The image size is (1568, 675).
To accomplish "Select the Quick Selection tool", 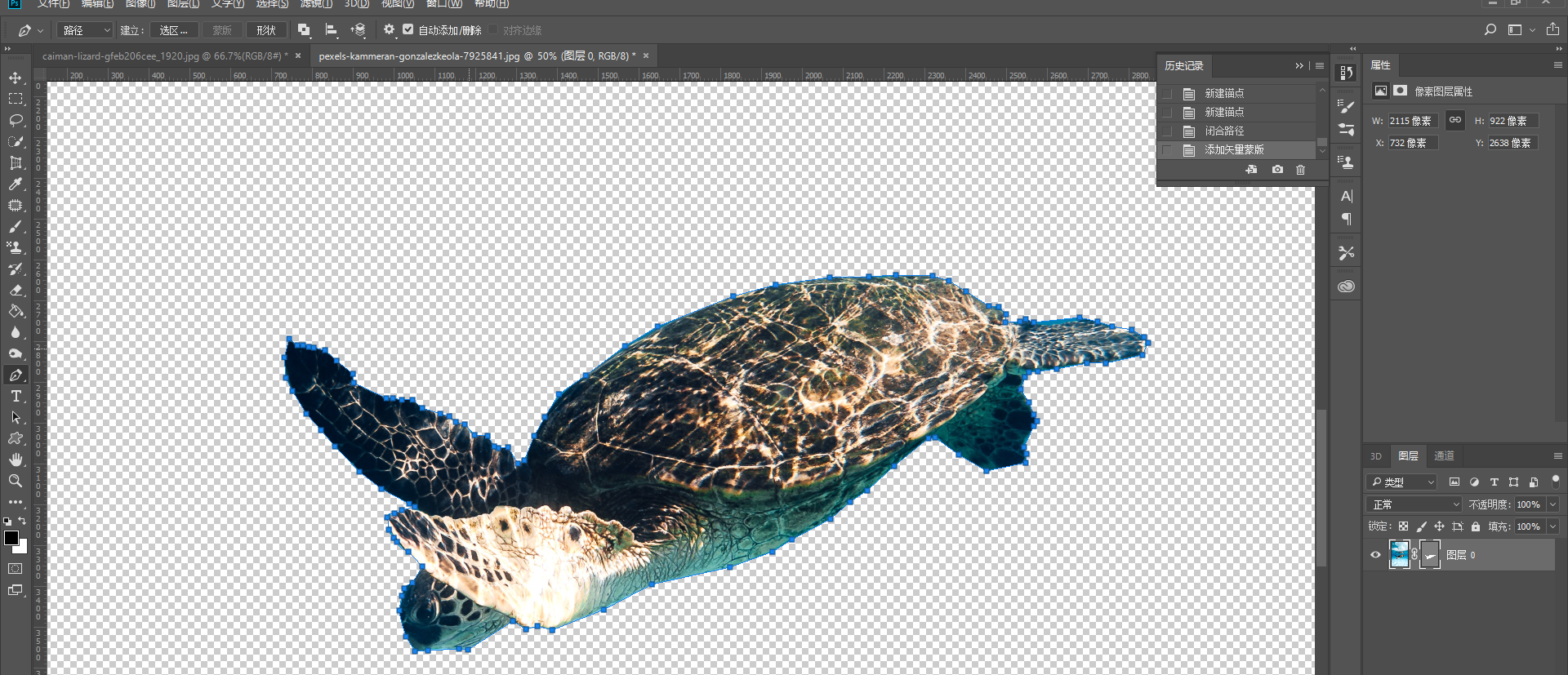I will coord(16,141).
